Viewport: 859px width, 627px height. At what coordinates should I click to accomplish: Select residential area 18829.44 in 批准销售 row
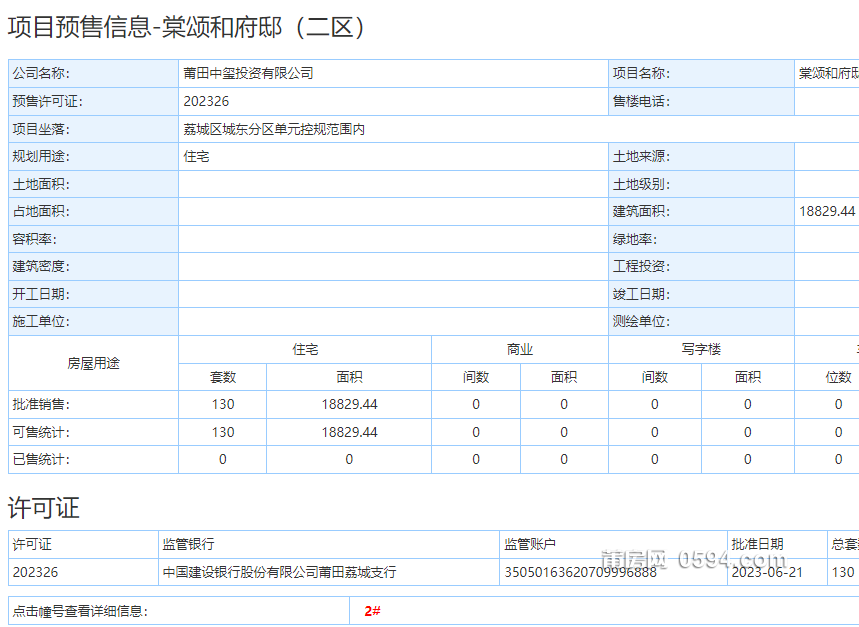click(350, 405)
